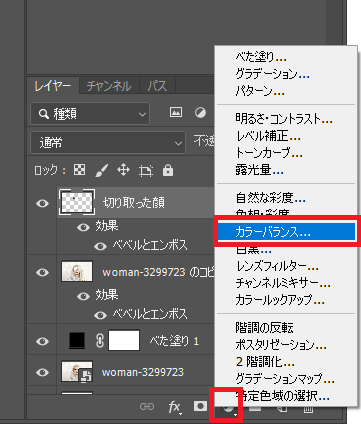Image resolution: width=361 pixels, height=424 pixels.
Task: Lock all padlock icon
Action: click(168, 170)
